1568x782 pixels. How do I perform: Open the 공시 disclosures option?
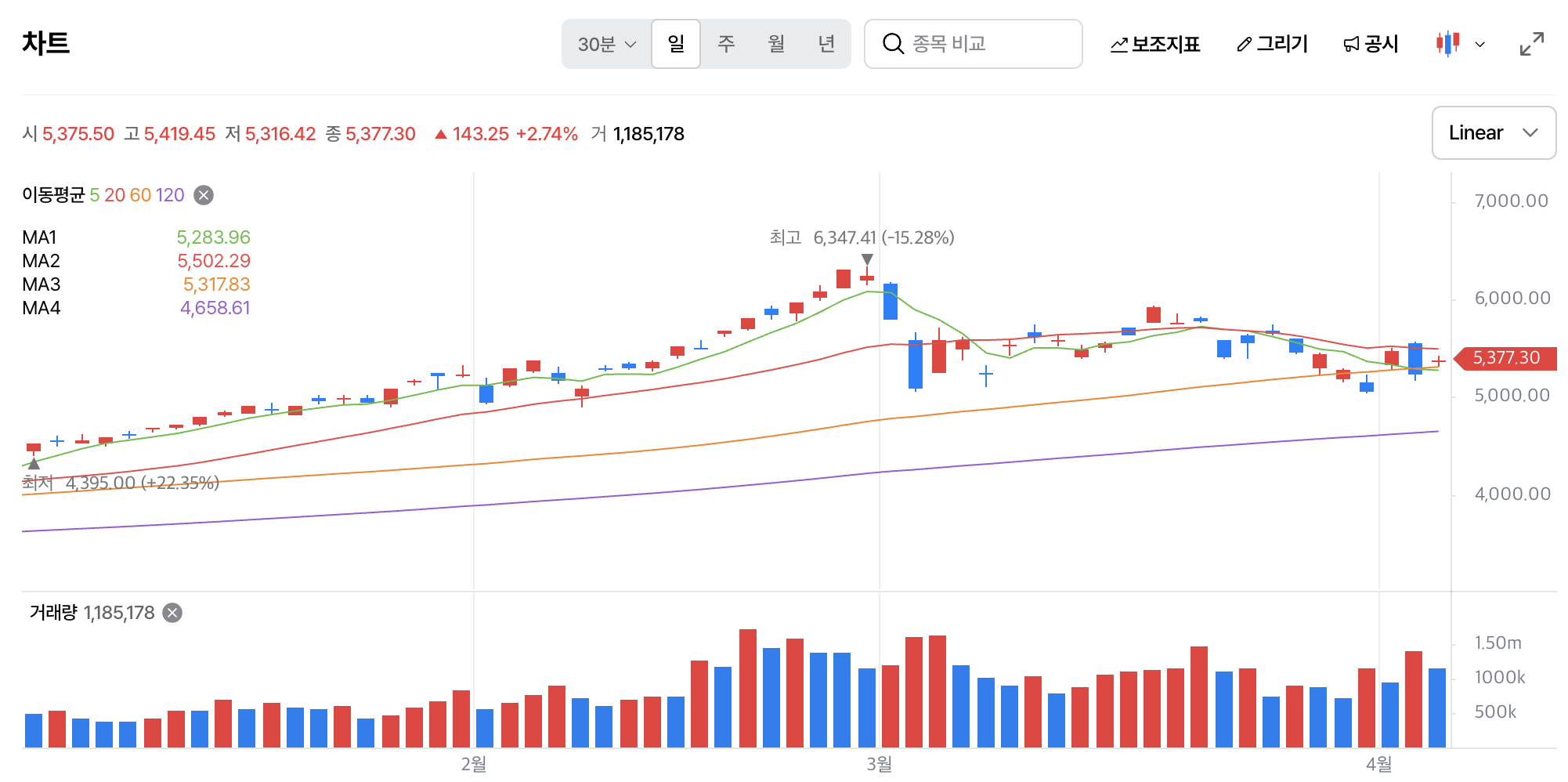pos(1371,44)
